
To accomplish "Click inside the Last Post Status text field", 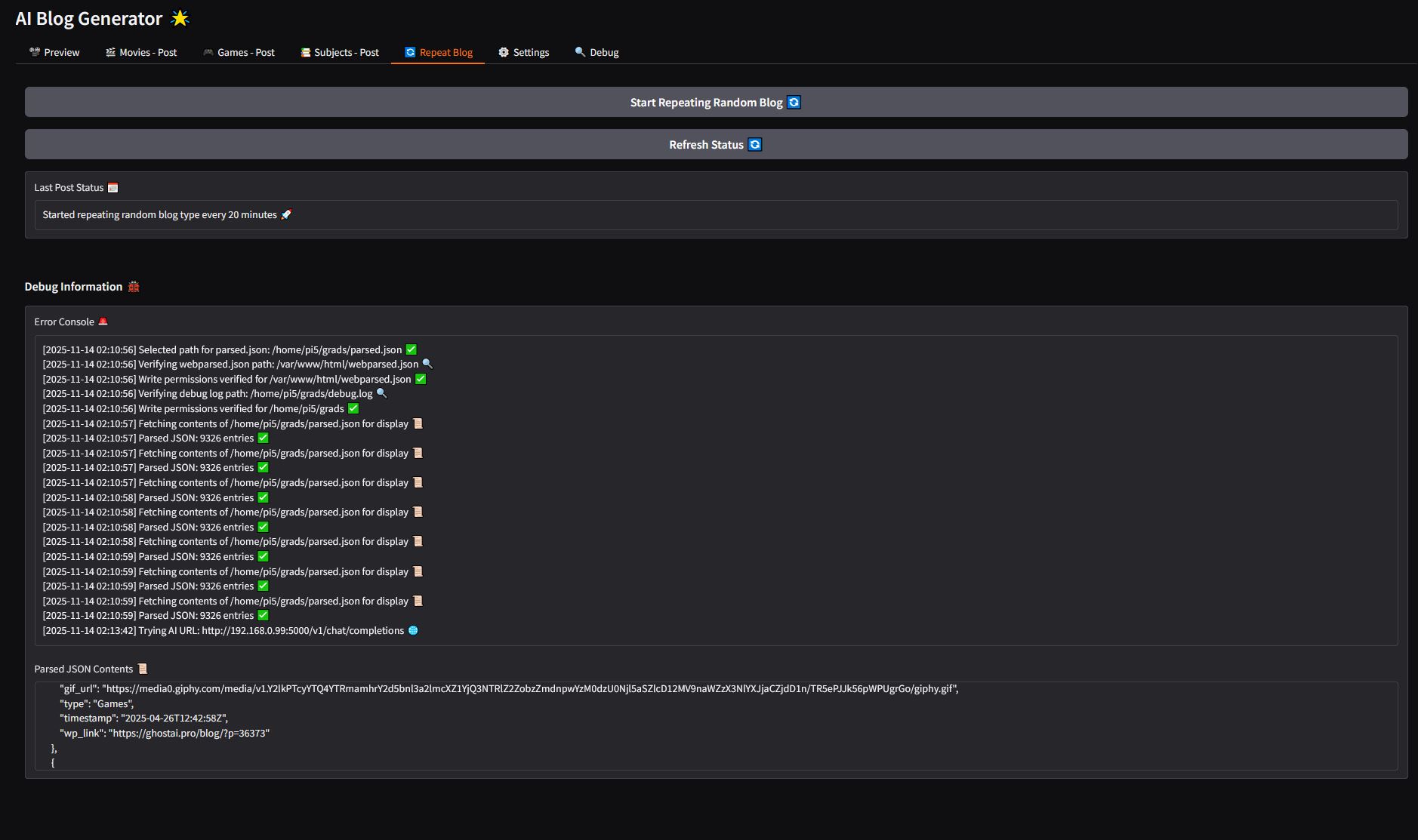I will 715,215.
